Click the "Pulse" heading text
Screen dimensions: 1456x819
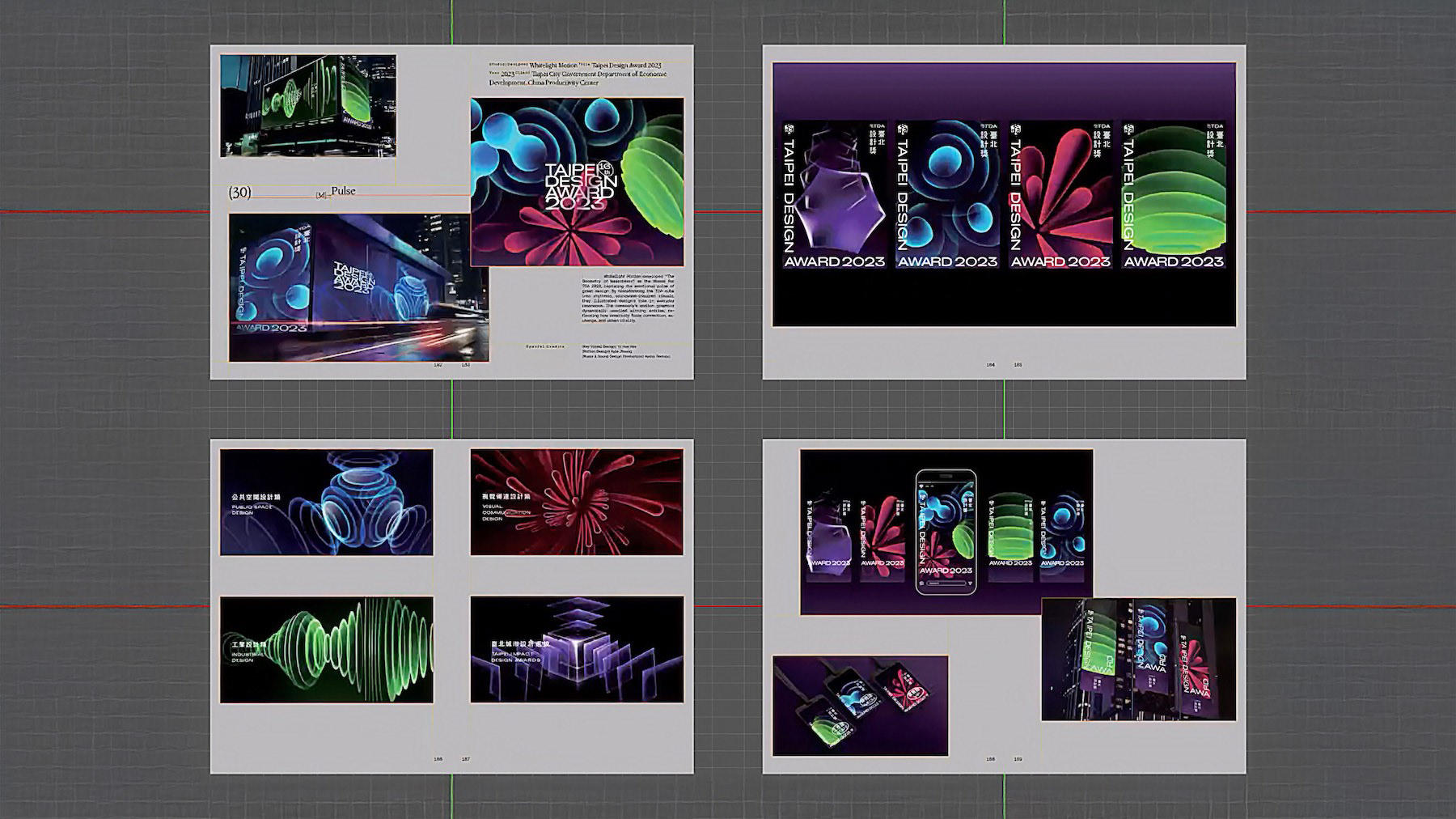pyautogui.click(x=343, y=191)
